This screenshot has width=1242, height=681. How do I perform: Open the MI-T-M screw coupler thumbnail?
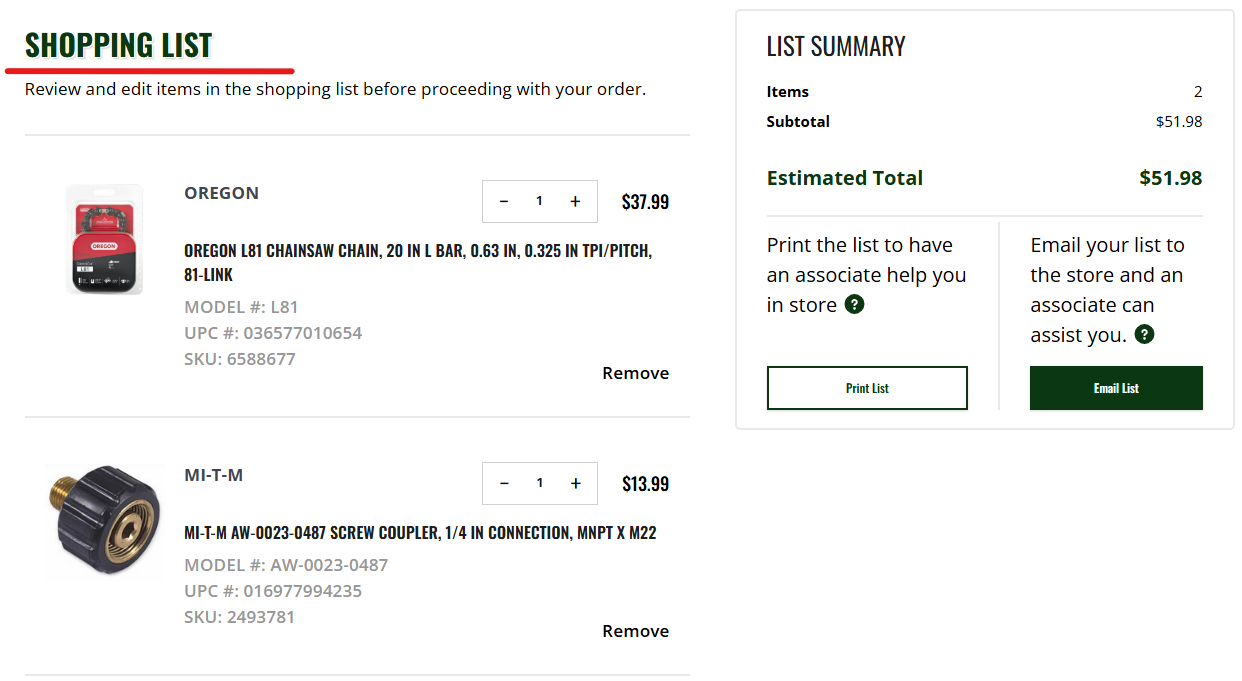pos(104,521)
